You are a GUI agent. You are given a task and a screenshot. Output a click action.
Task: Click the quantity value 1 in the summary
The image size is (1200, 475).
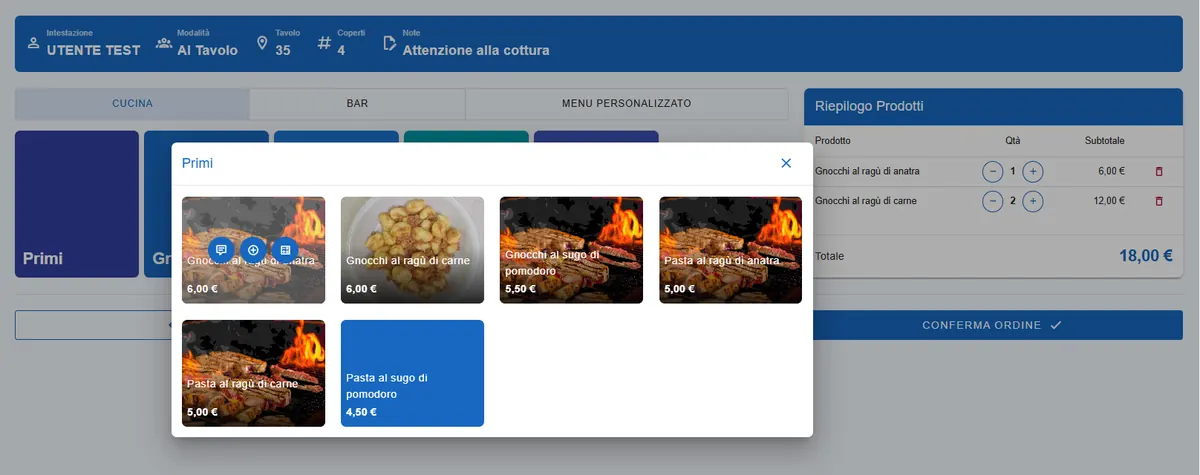[x=1013, y=171]
